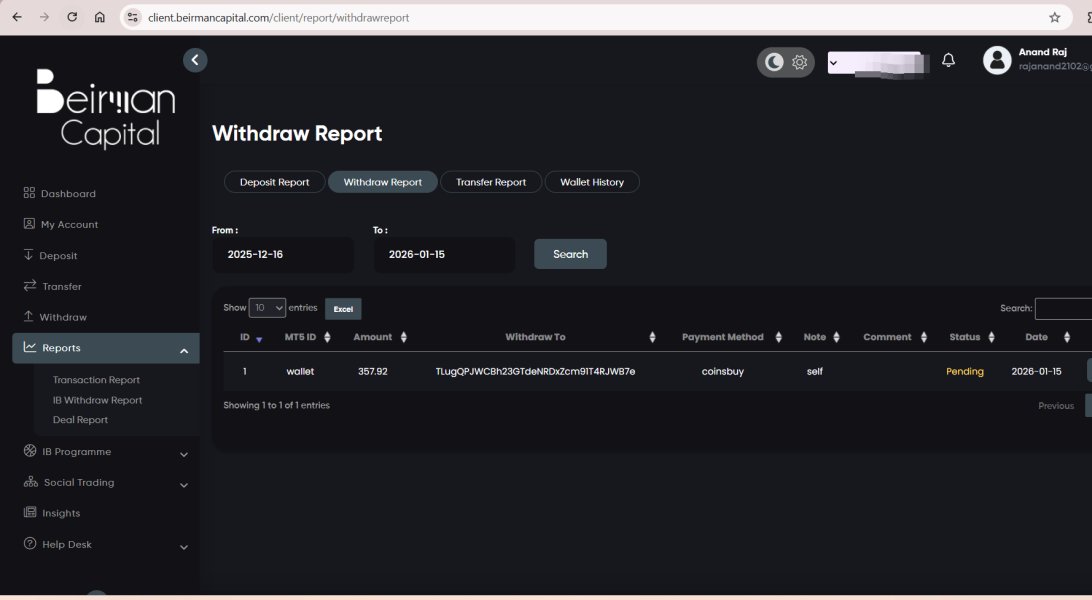Click the From date input field
The height and width of the screenshot is (600, 1092).
[282, 255]
